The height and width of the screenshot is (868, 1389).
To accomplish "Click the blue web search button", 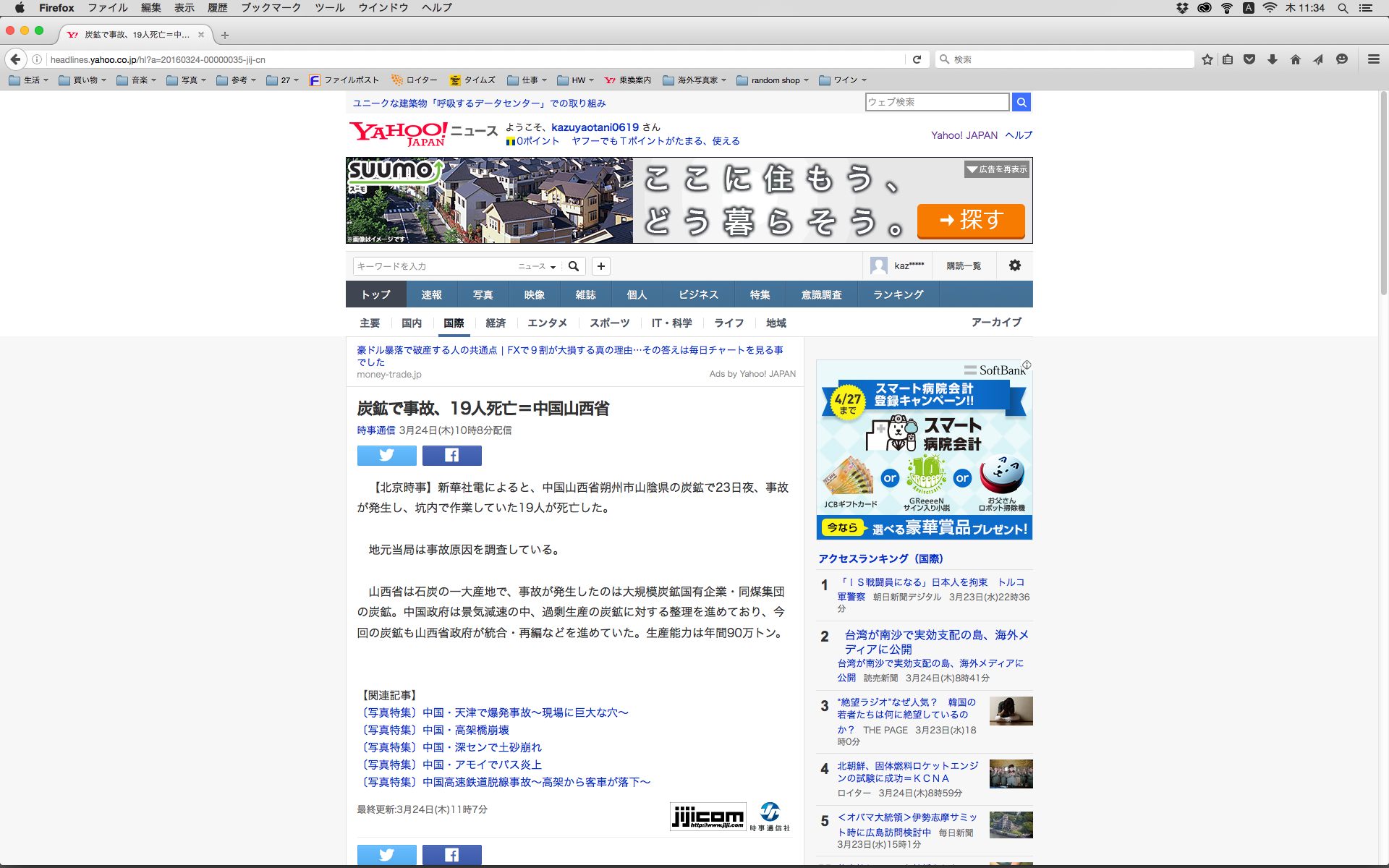I will (x=1021, y=102).
